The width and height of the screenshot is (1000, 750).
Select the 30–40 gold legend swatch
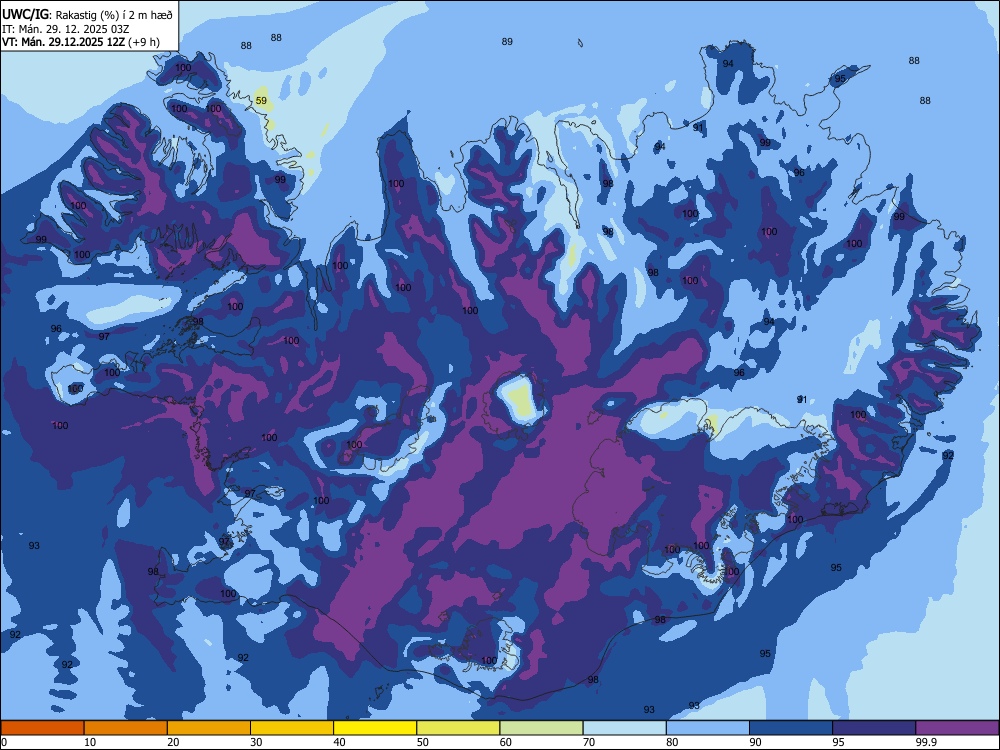pyautogui.click(x=292, y=728)
